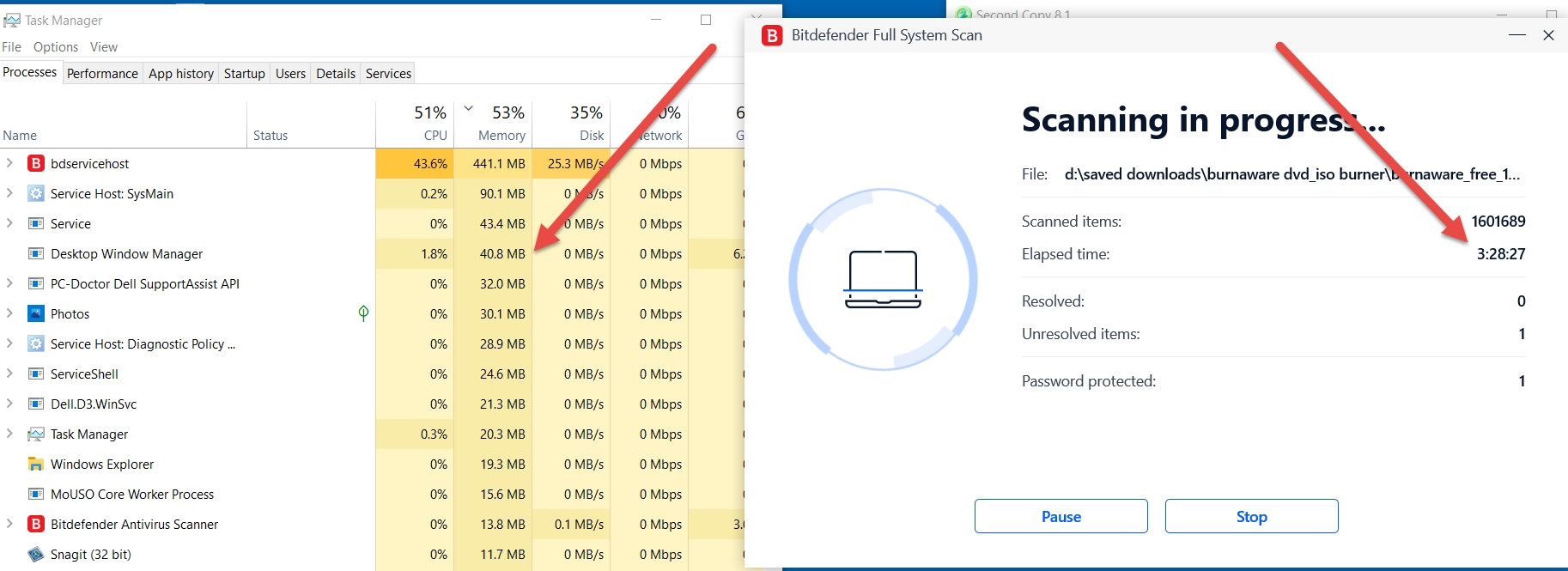The image size is (1568, 571).
Task: Click the Windows Explorer folder icon
Action: click(36, 464)
